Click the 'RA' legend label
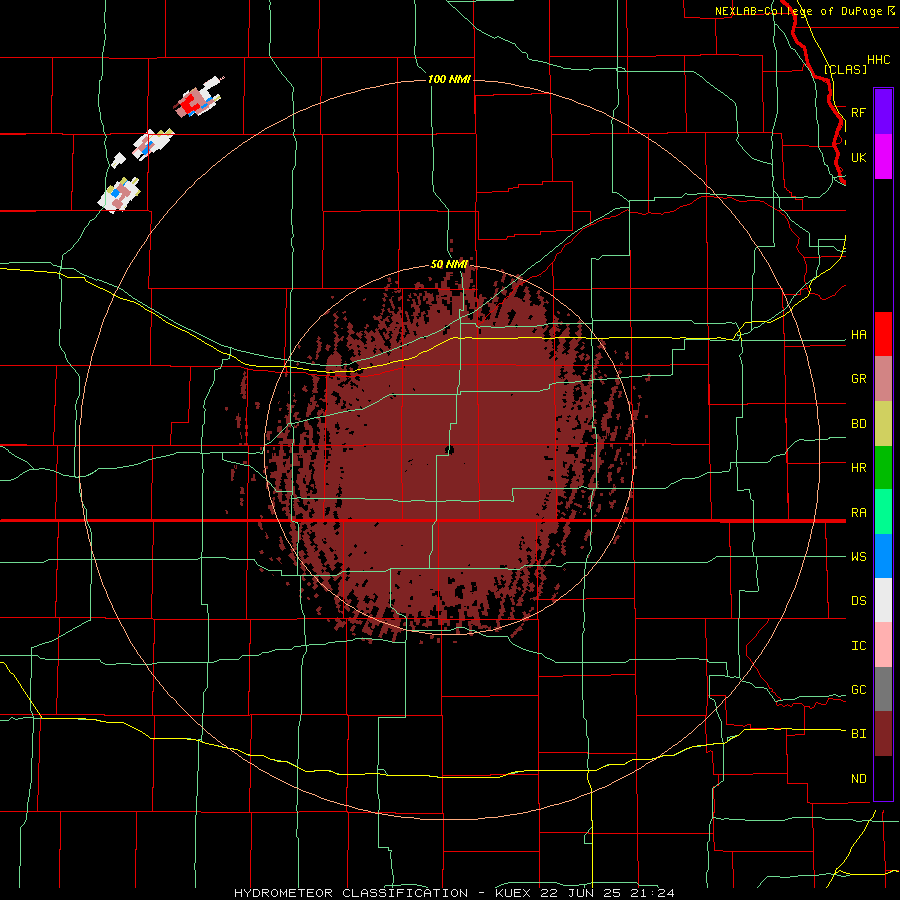The width and height of the screenshot is (900, 900). click(858, 513)
